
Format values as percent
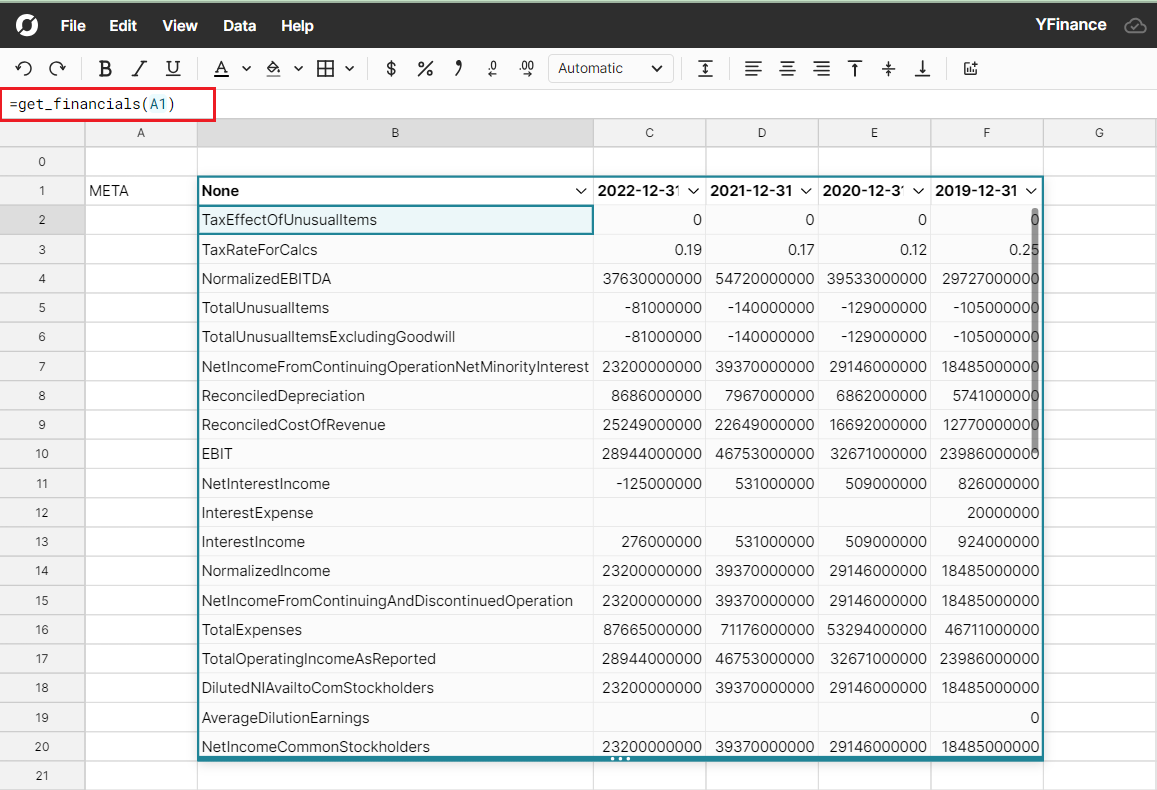tap(425, 68)
